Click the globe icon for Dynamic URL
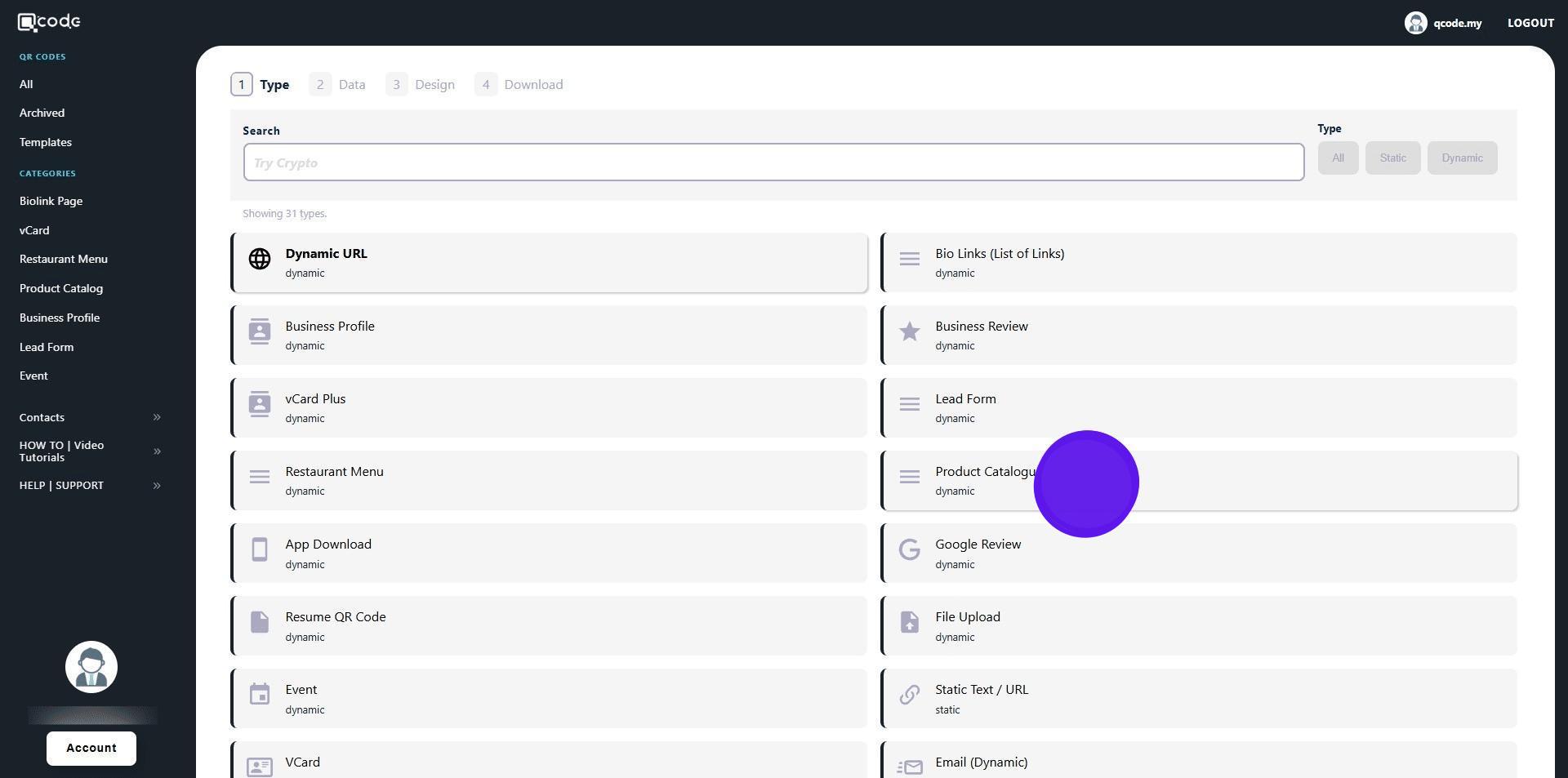The image size is (1568, 778). [x=260, y=259]
